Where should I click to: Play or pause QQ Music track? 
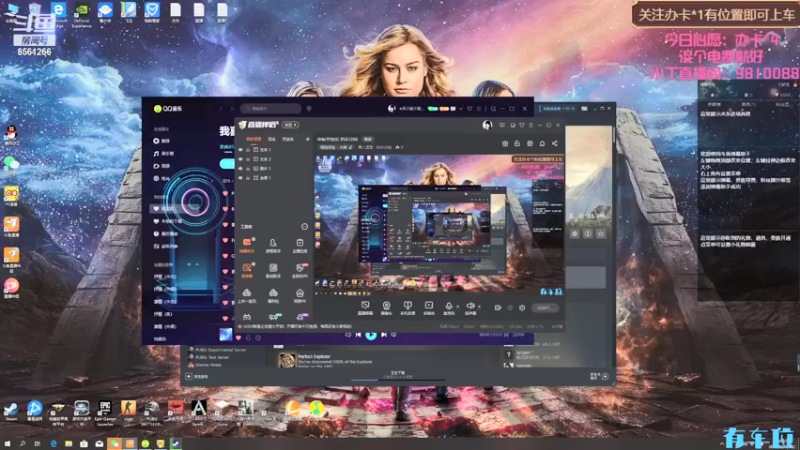point(371,335)
